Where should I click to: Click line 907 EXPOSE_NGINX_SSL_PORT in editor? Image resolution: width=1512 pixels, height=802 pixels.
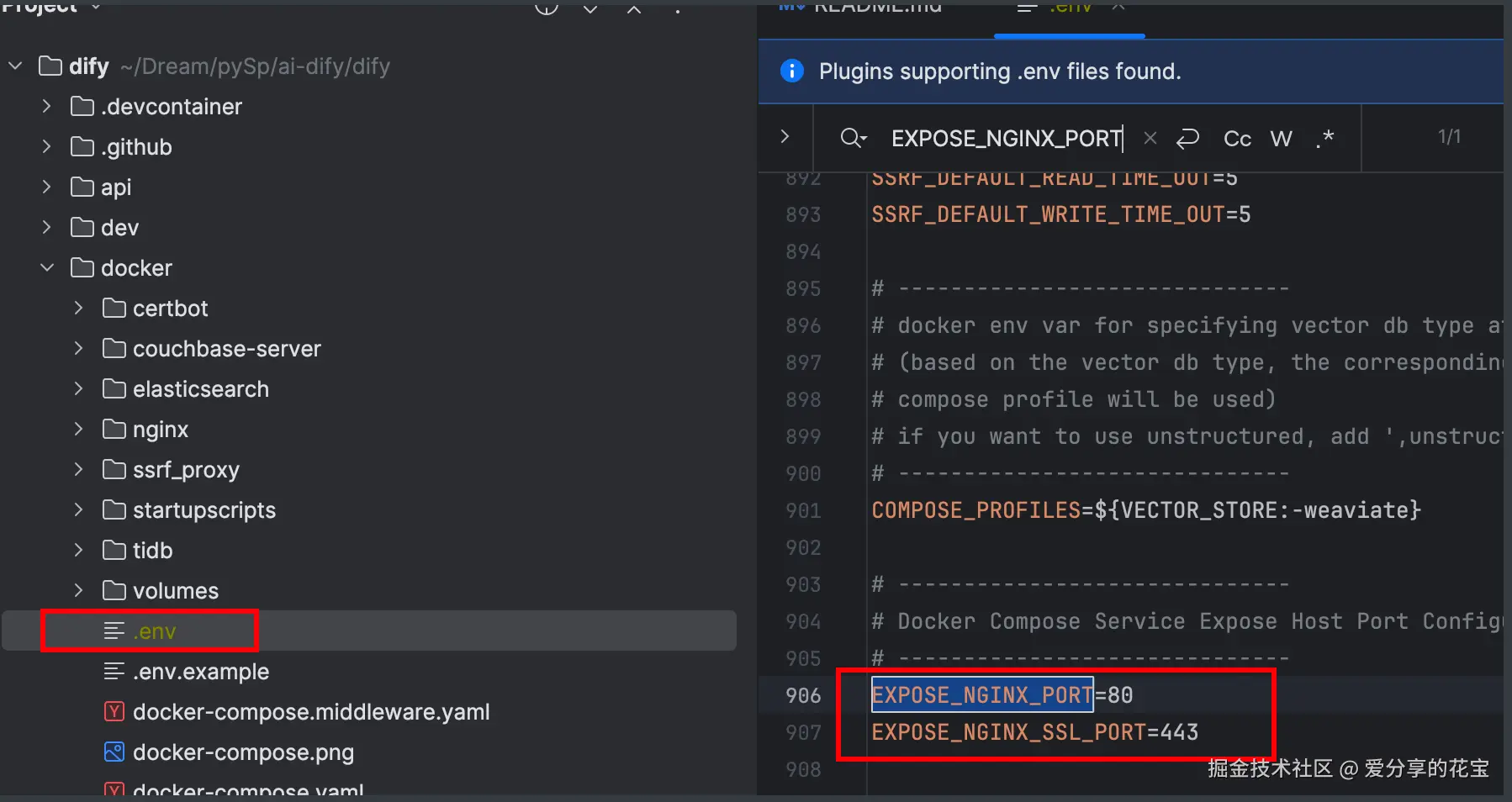(x=1034, y=732)
